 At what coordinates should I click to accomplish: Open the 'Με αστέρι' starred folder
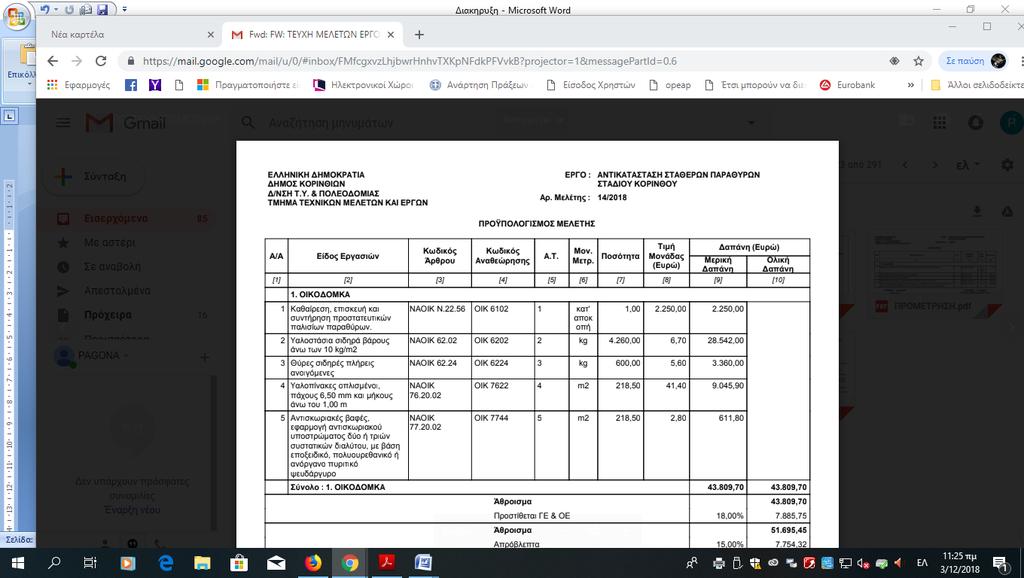(x=109, y=242)
